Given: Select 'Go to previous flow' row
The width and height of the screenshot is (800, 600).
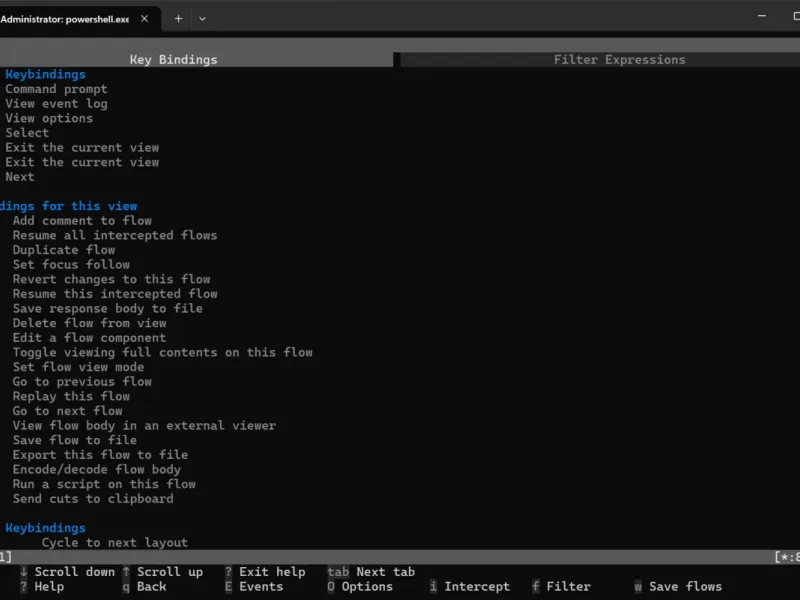Looking at the screenshot, I should coord(82,382).
